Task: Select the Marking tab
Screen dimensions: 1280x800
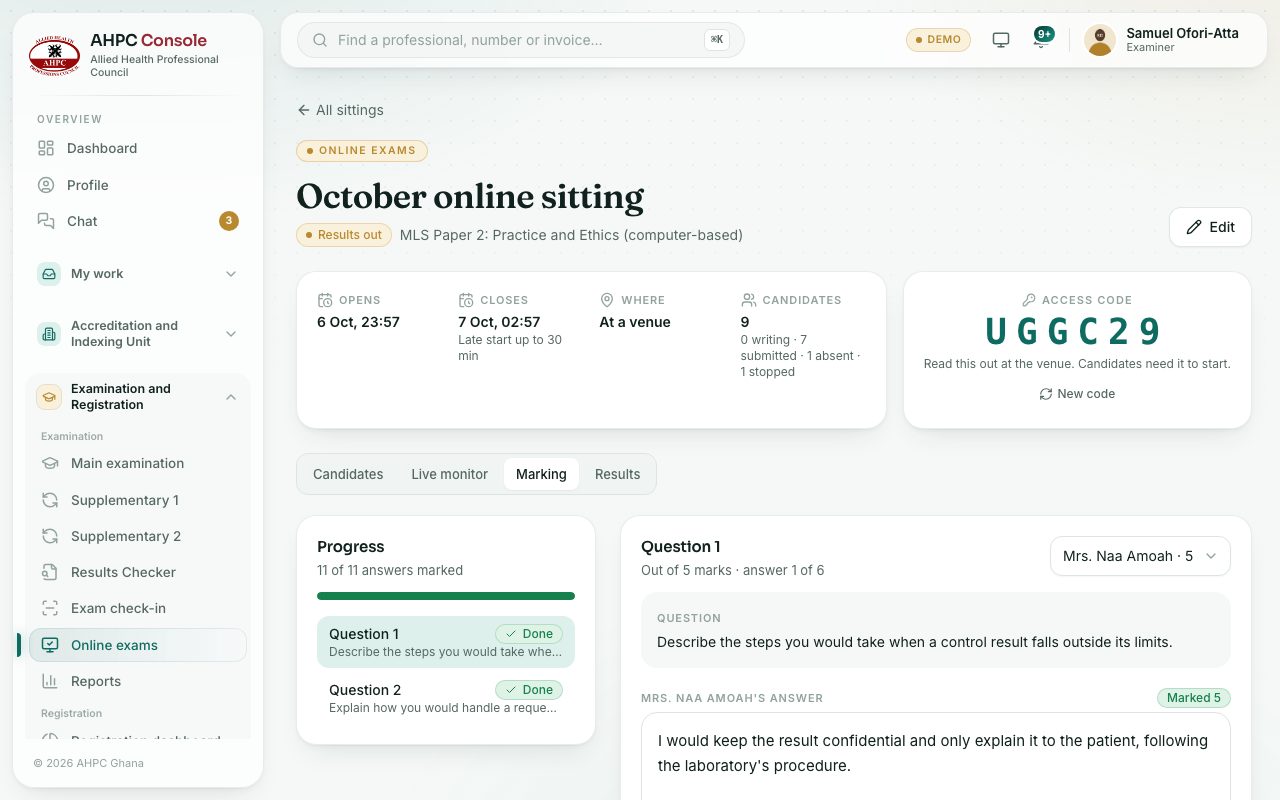Action: tap(541, 474)
